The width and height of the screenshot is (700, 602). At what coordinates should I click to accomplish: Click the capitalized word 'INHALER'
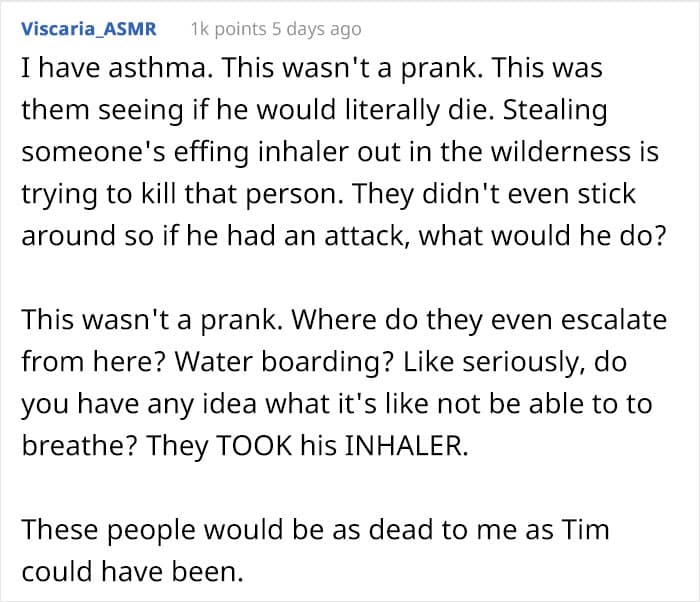click(406, 446)
